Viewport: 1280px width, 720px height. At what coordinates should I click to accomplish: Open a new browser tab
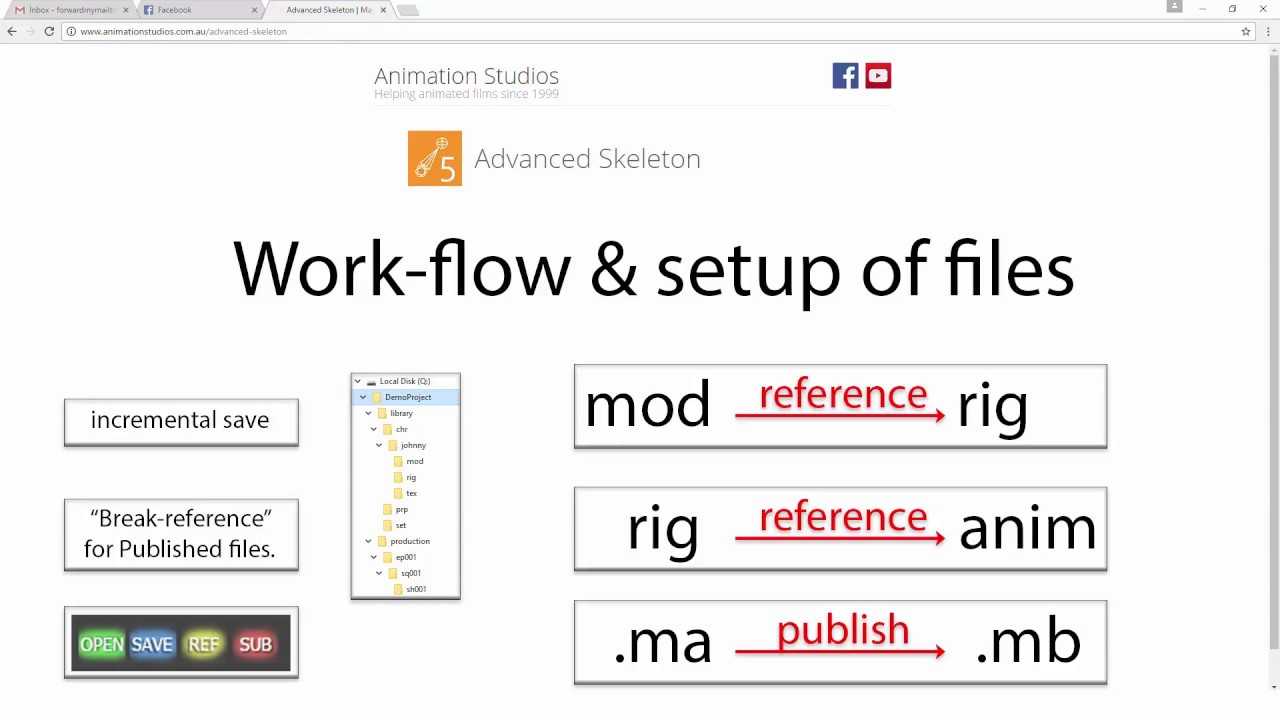click(407, 10)
